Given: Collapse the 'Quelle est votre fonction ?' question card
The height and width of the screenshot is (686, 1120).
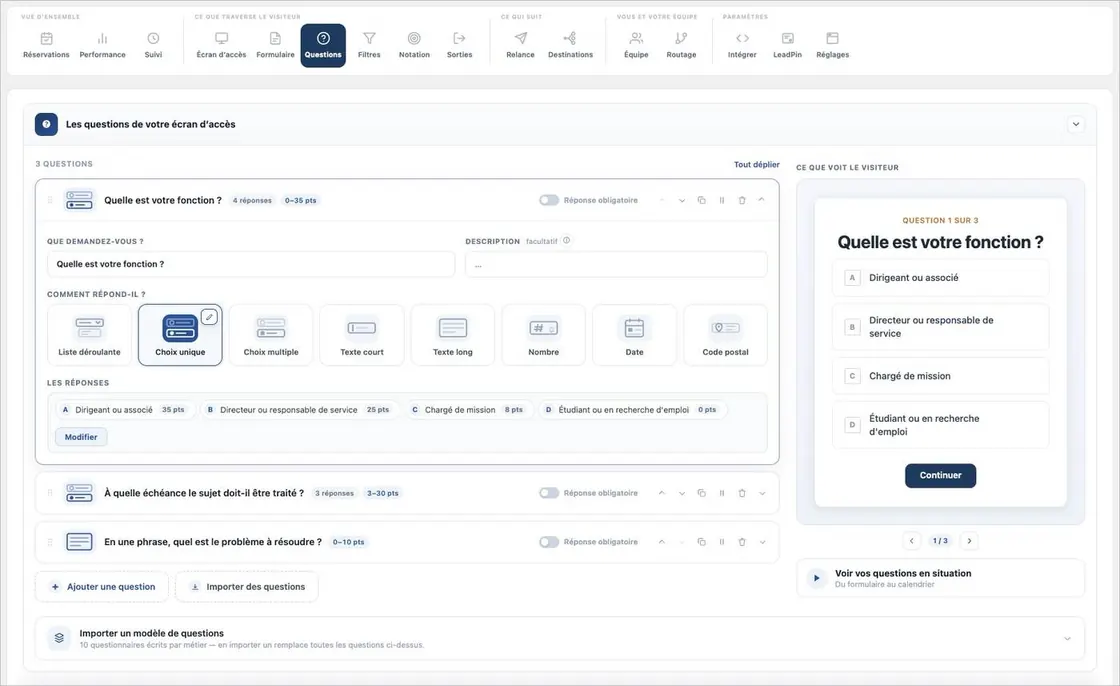Looking at the screenshot, I should (761, 200).
